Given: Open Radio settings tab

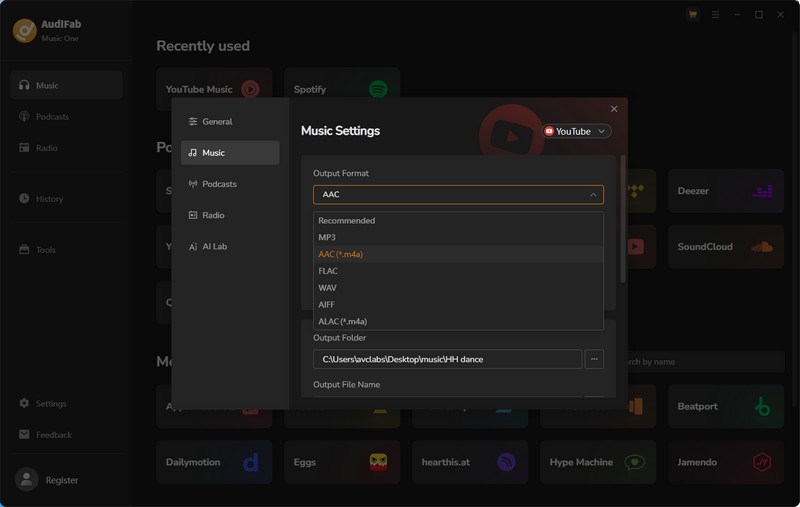Looking at the screenshot, I should [230, 215].
